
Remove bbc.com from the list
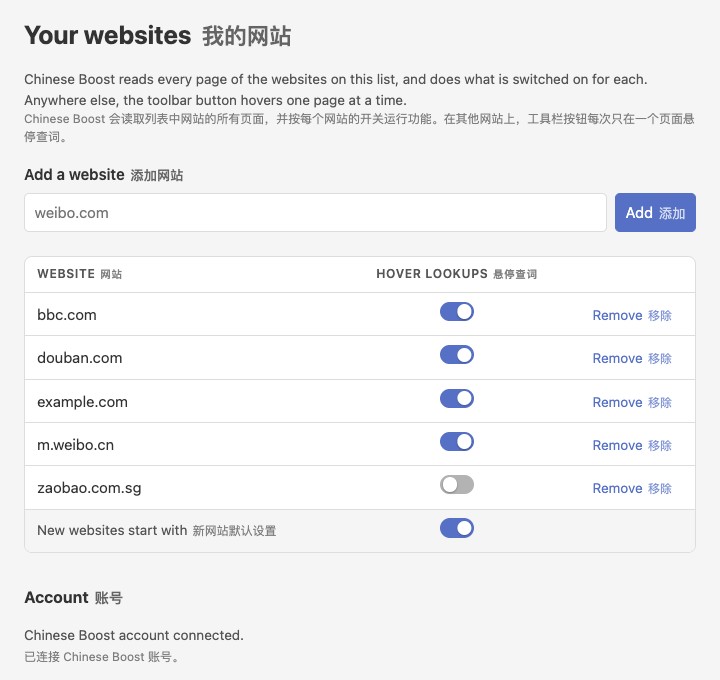coord(632,315)
